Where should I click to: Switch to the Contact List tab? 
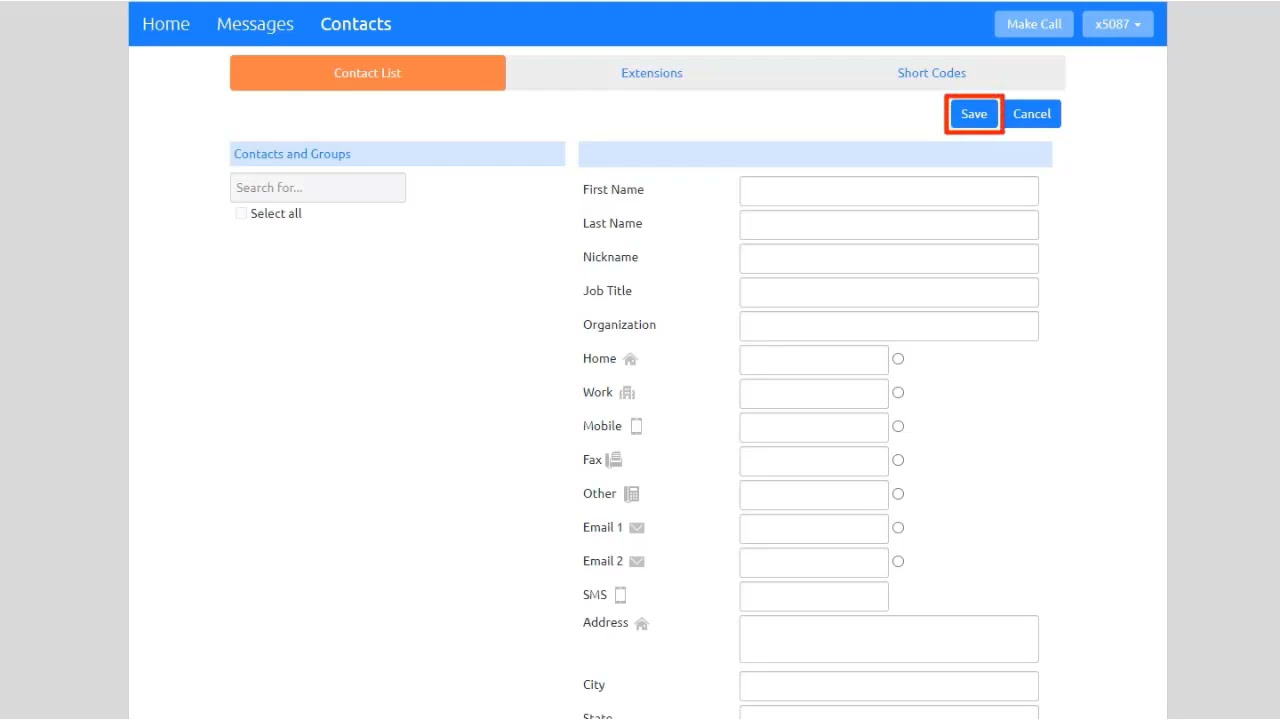[368, 73]
